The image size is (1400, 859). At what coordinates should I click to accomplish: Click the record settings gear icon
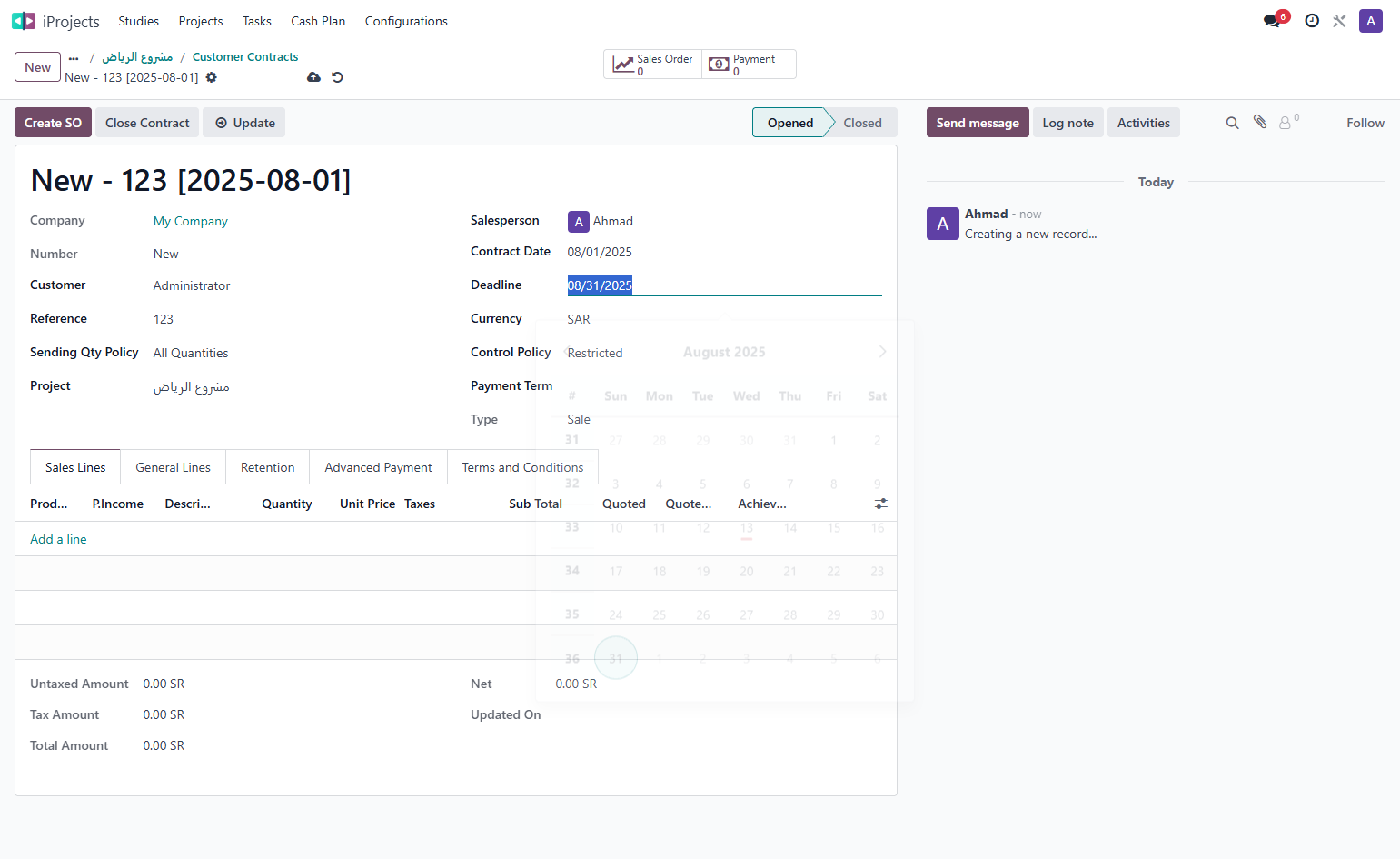click(212, 77)
